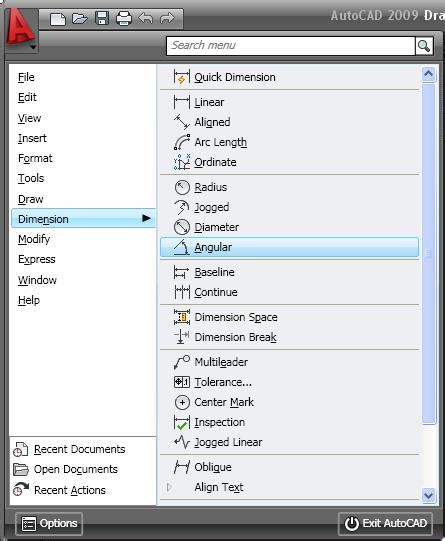Viewport: 445px width, 541px height.
Task: Click the Recent Documents icon
Action: (20, 450)
